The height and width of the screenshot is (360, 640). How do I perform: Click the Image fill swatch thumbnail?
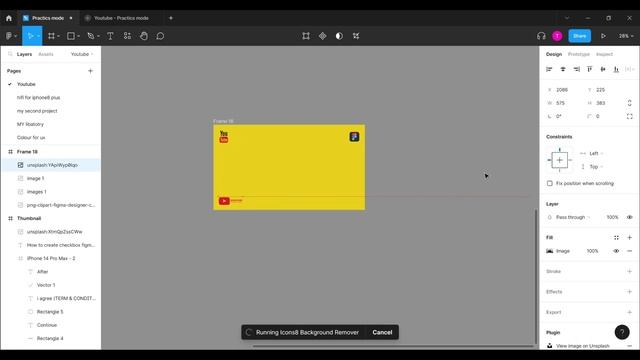[550, 251]
